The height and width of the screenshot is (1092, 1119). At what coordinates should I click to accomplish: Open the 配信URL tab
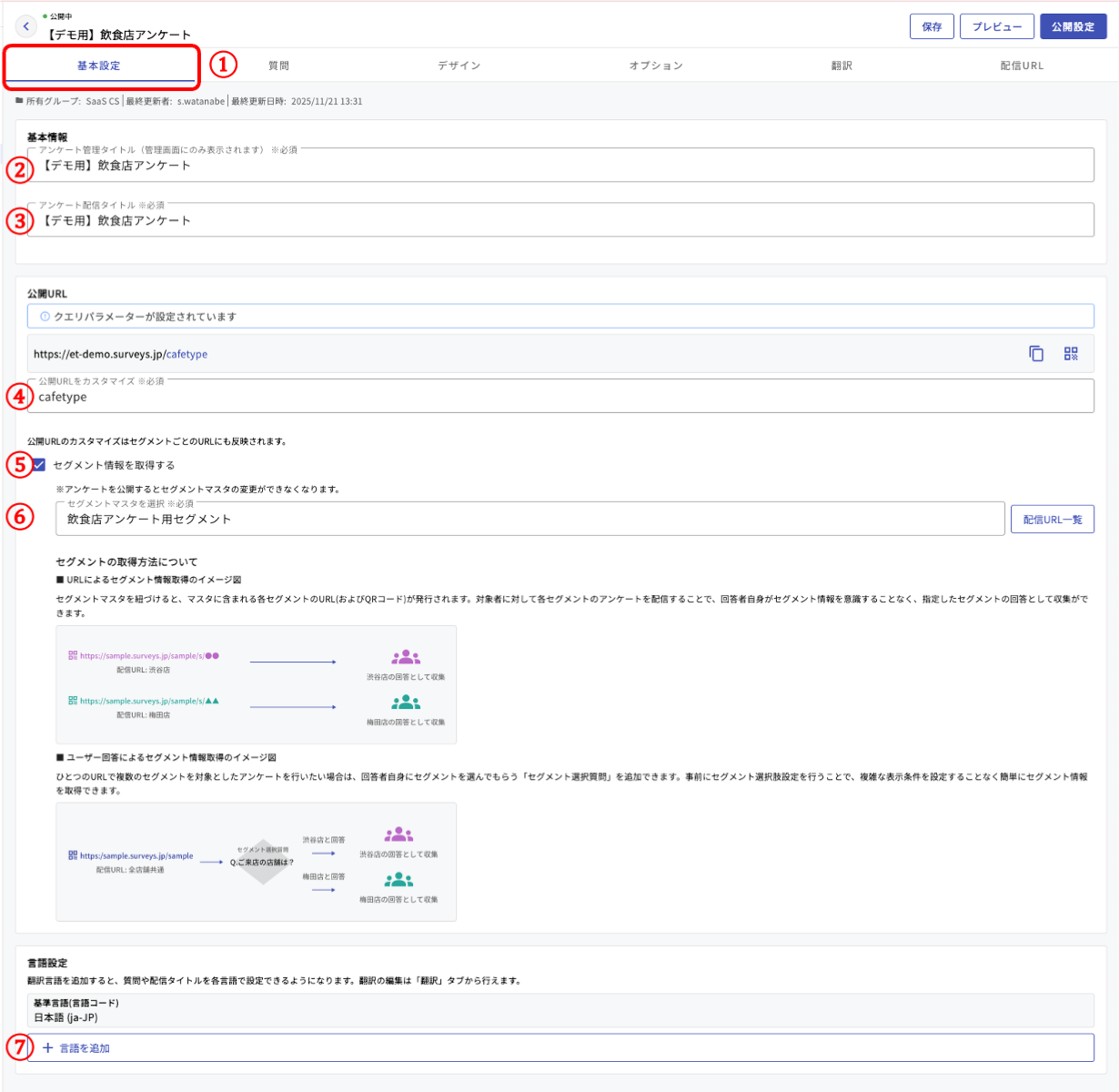pos(1022,66)
